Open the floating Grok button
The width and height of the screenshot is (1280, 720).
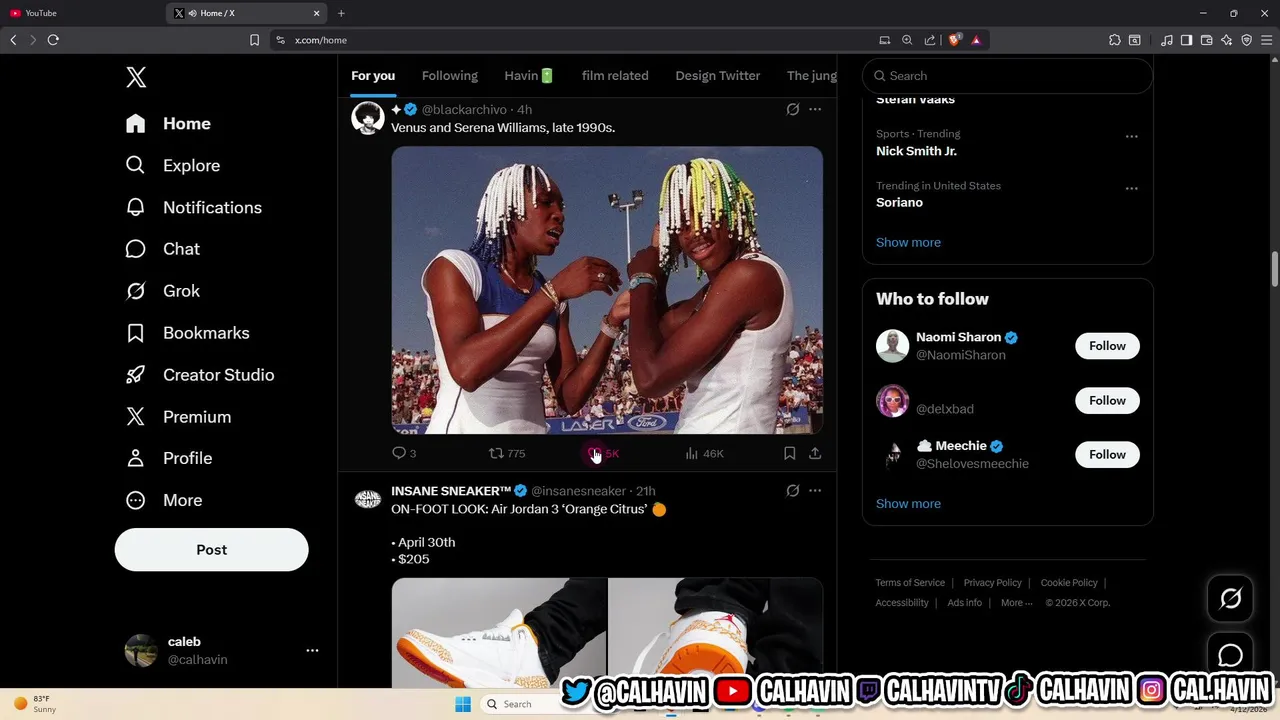click(1230, 598)
